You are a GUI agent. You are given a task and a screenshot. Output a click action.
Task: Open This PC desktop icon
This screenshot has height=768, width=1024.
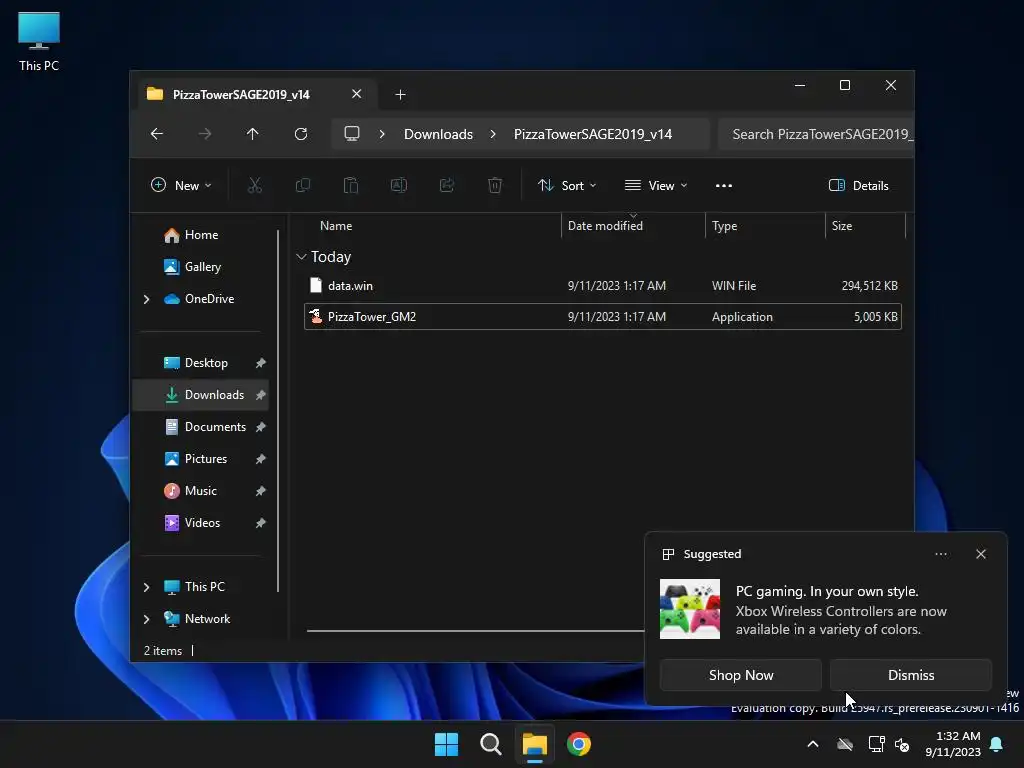(x=39, y=42)
